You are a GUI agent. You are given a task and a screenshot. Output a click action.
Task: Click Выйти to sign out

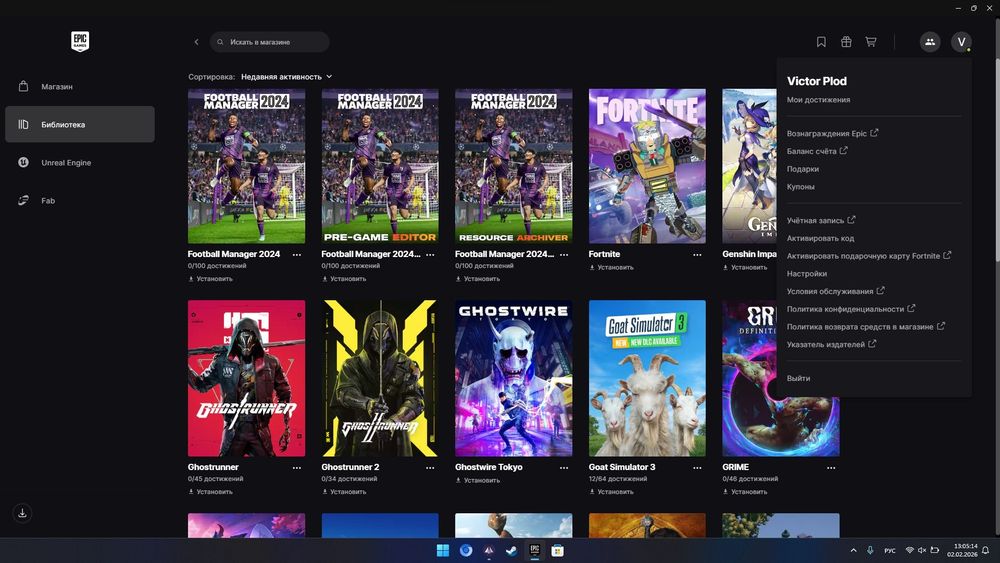click(x=798, y=378)
